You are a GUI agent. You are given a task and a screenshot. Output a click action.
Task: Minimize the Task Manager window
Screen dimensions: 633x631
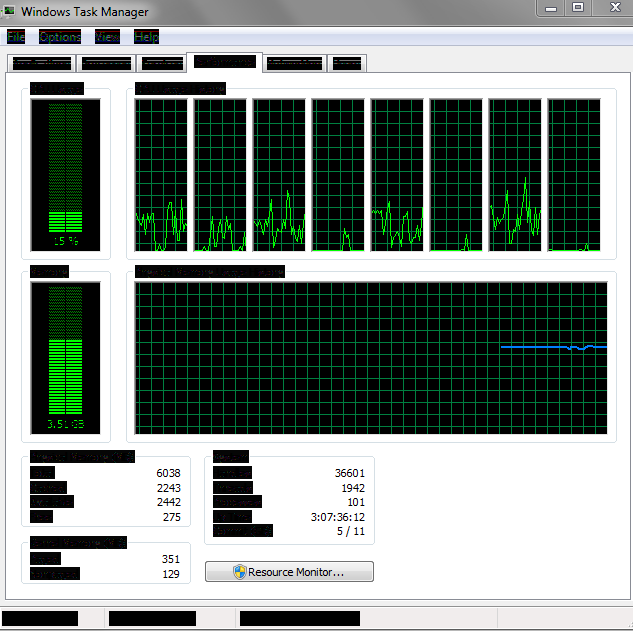point(551,8)
